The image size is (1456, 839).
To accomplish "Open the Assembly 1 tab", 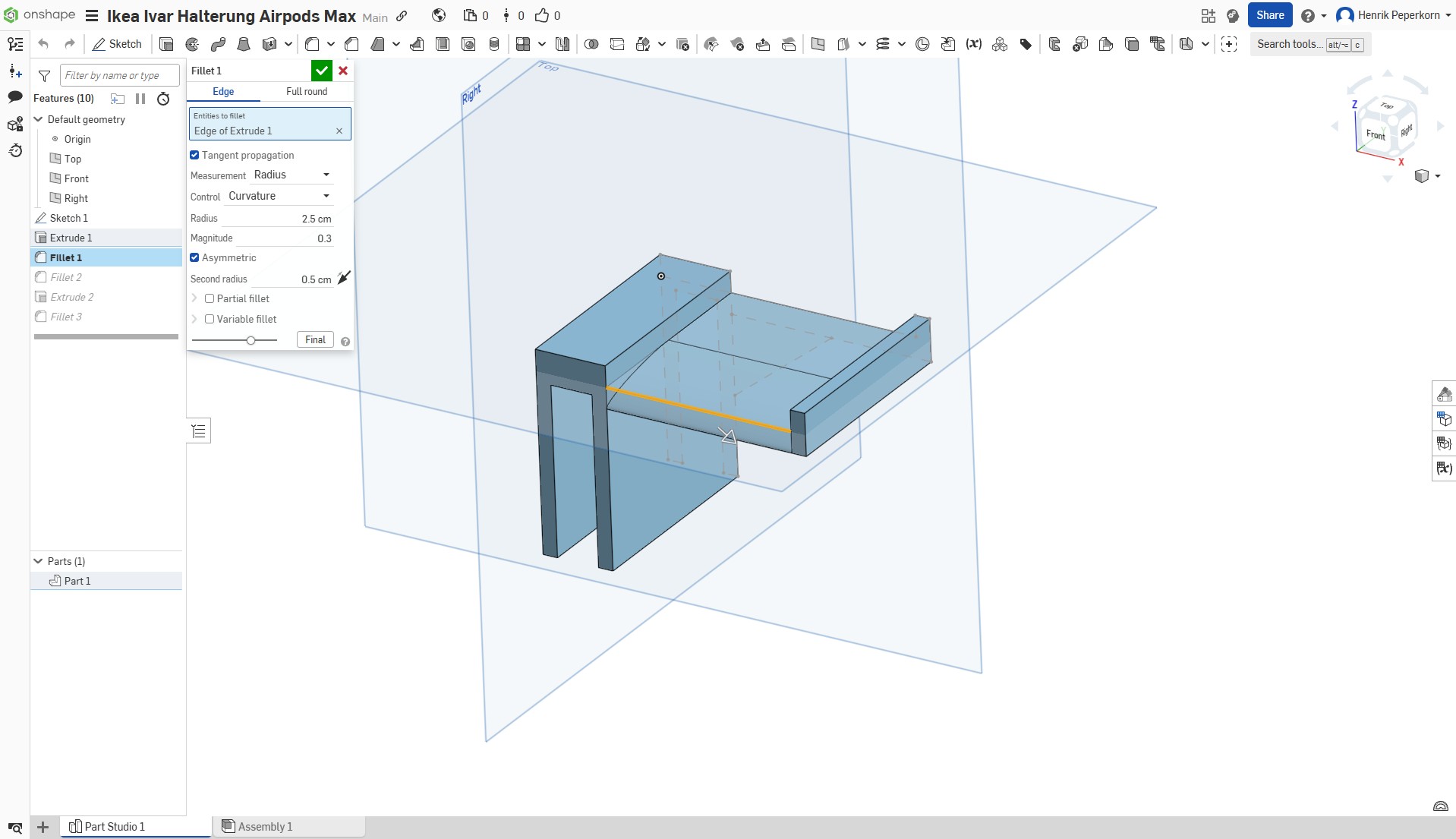I will pyautogui.click(x=264, y=827).
